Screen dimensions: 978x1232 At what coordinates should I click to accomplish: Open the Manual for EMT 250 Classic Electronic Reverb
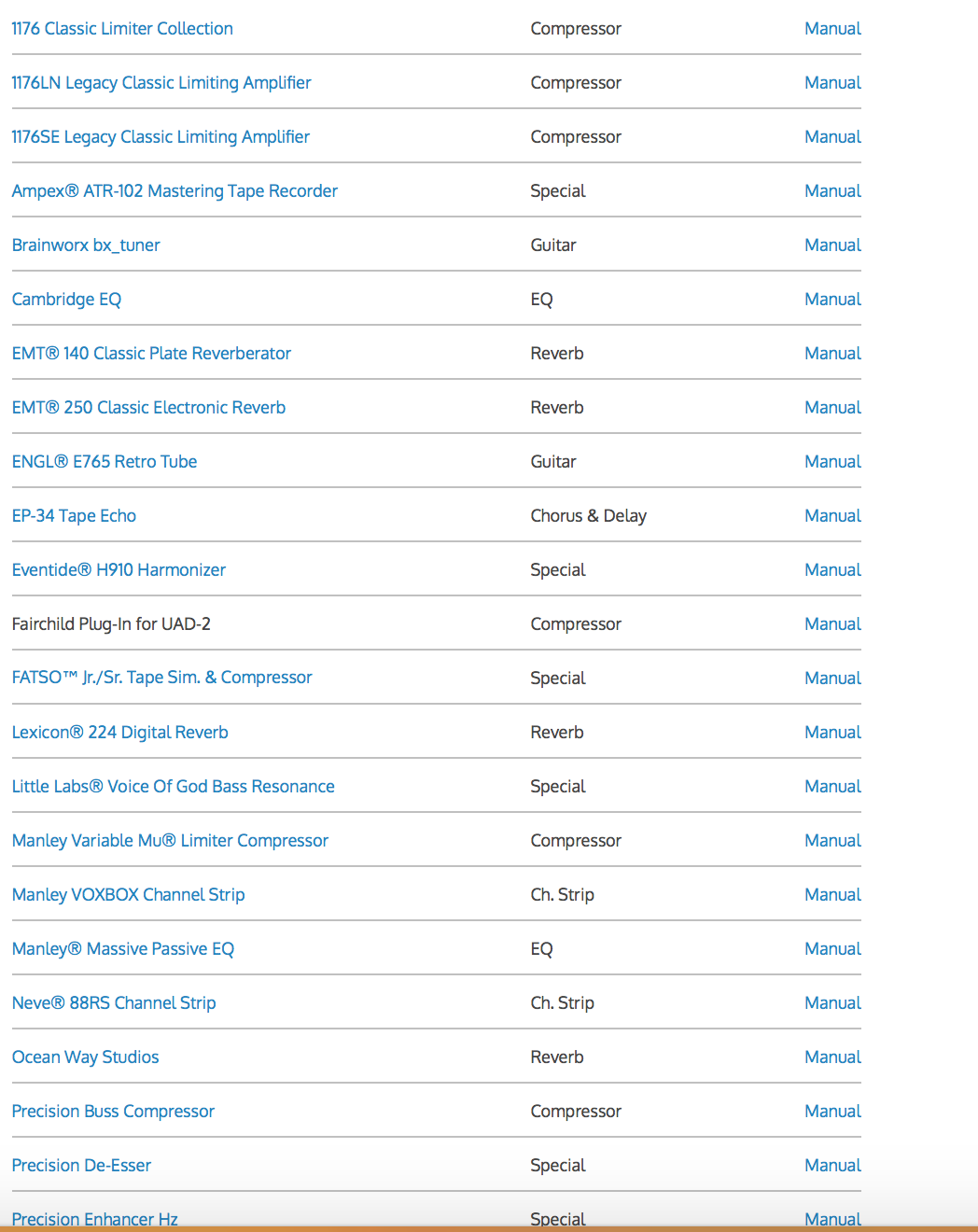click(832, 408)
